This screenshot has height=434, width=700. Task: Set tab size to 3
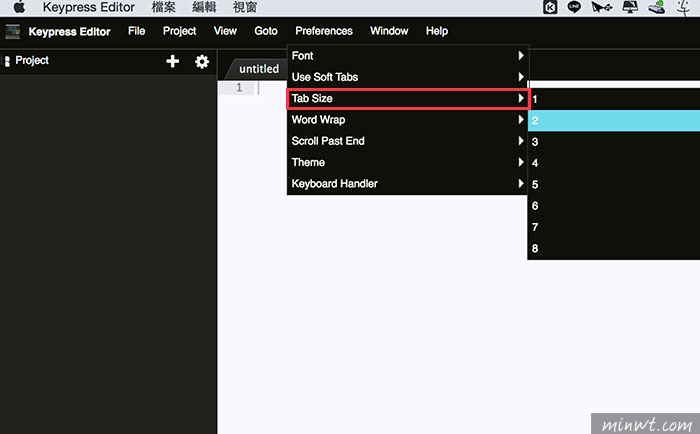(x=614, y=142)
